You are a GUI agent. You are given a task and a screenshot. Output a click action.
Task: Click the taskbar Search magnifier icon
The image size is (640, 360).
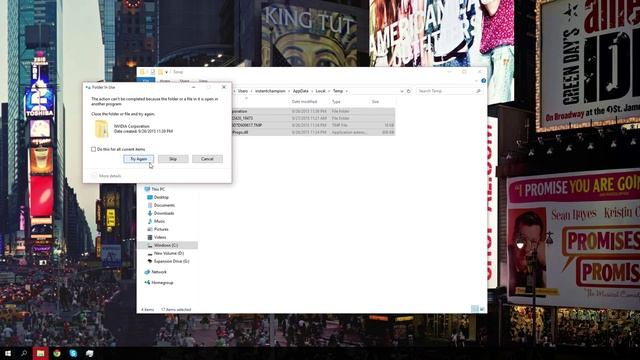24,353
